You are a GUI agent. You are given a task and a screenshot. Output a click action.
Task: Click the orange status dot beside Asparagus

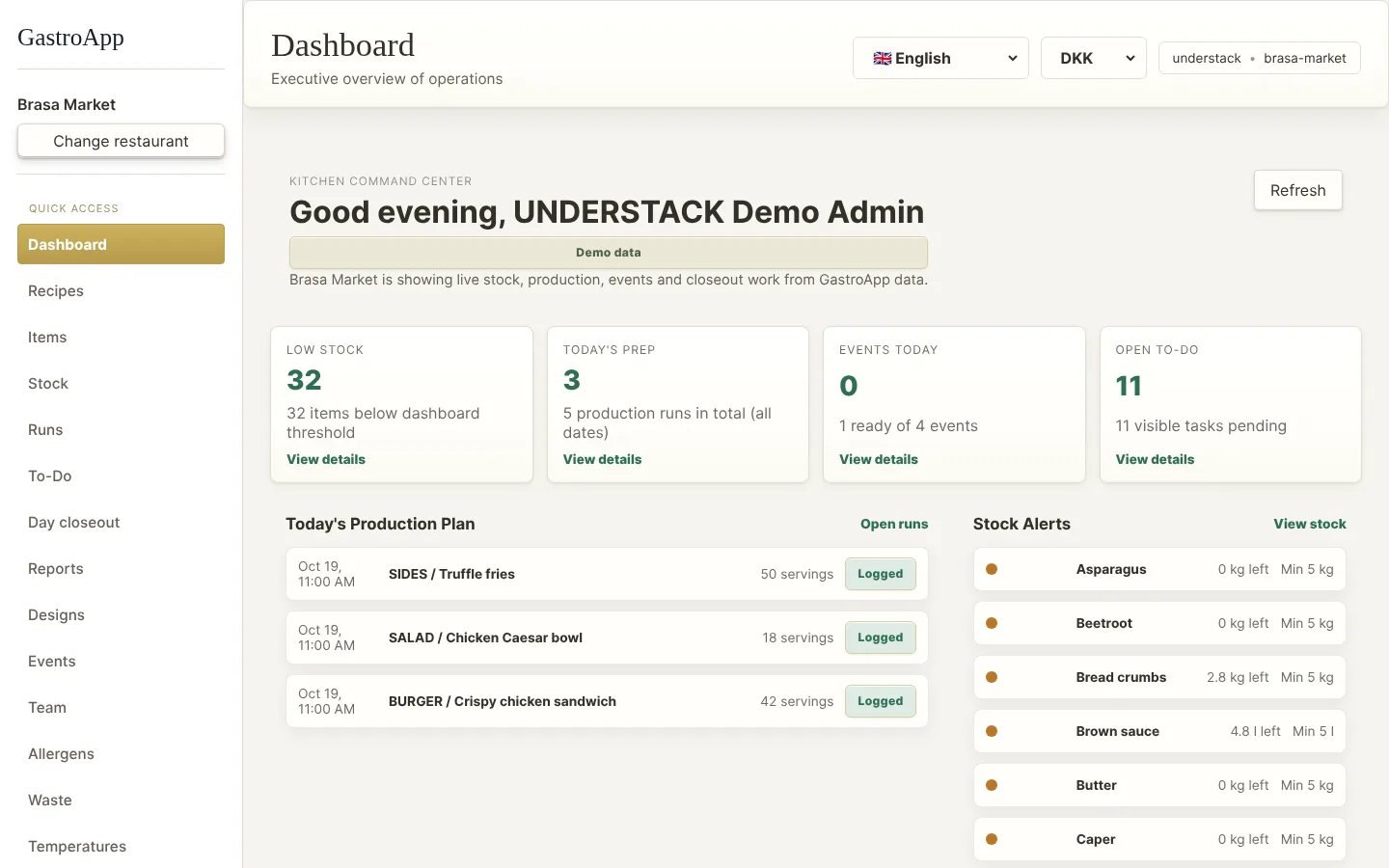pyautogui.click(x=992, y=569)
